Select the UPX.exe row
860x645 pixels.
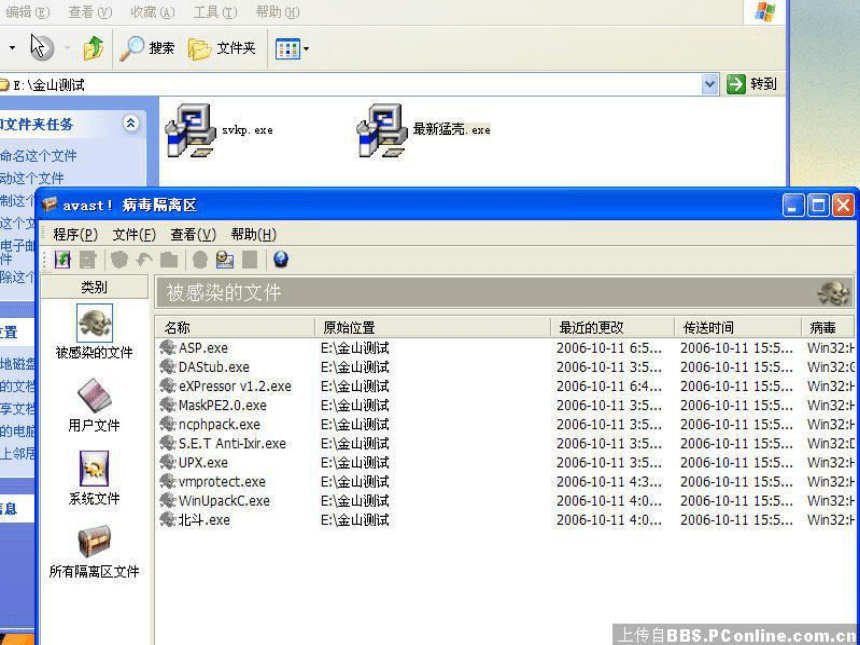(x=507, y=462)
